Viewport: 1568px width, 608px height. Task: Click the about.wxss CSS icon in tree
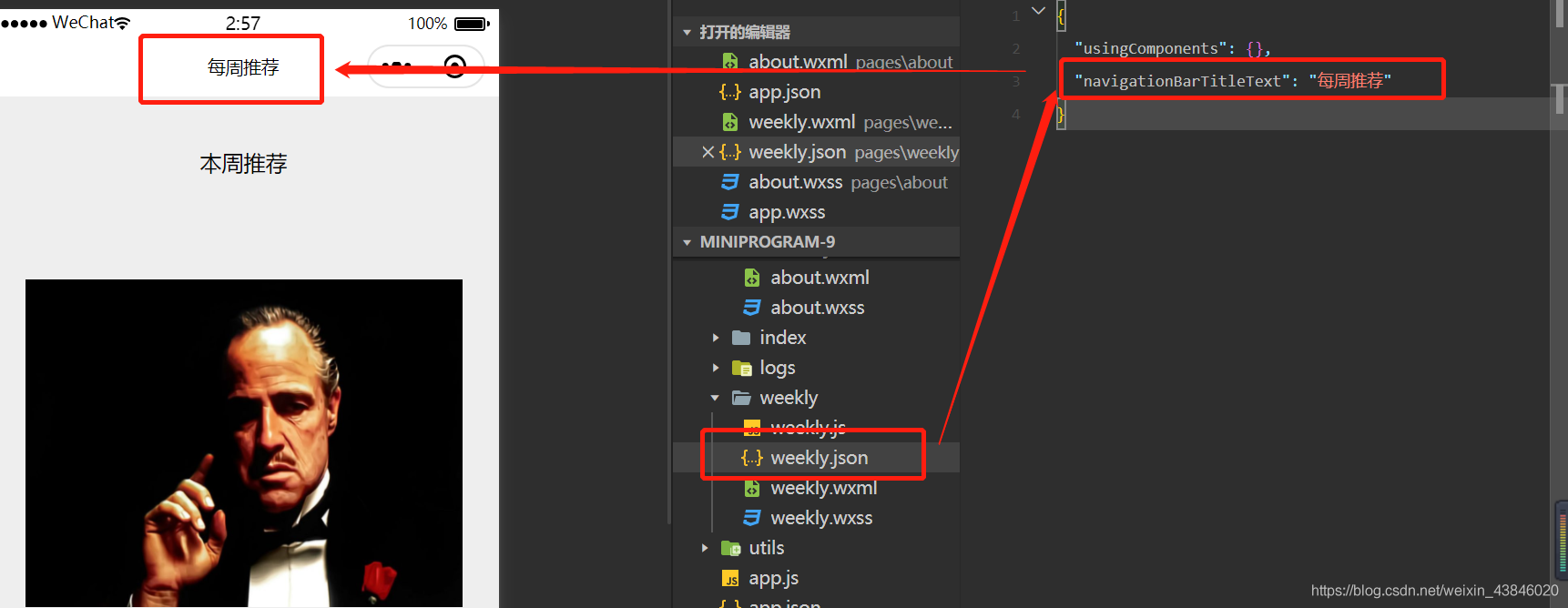coord(752,308)
